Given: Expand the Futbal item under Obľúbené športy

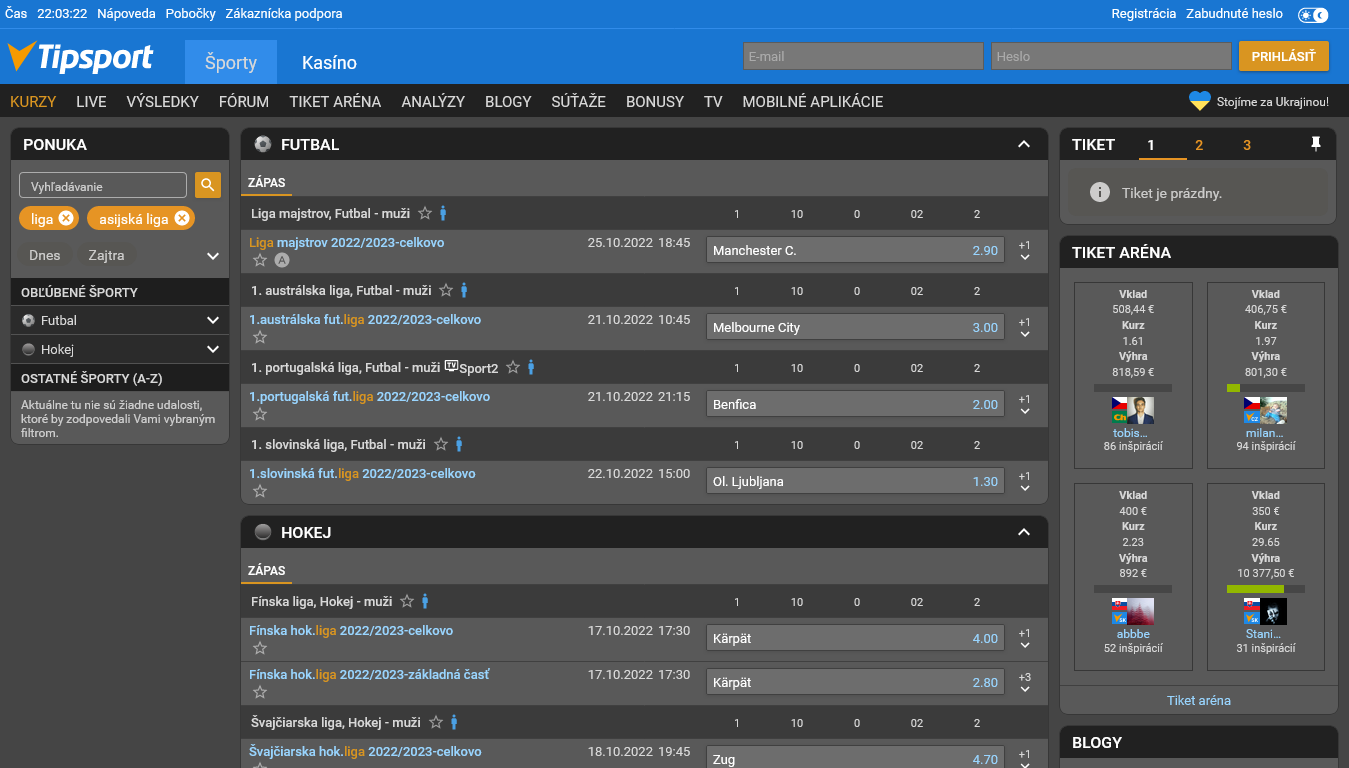Looking at the screenshot, I should coord(212,320).
